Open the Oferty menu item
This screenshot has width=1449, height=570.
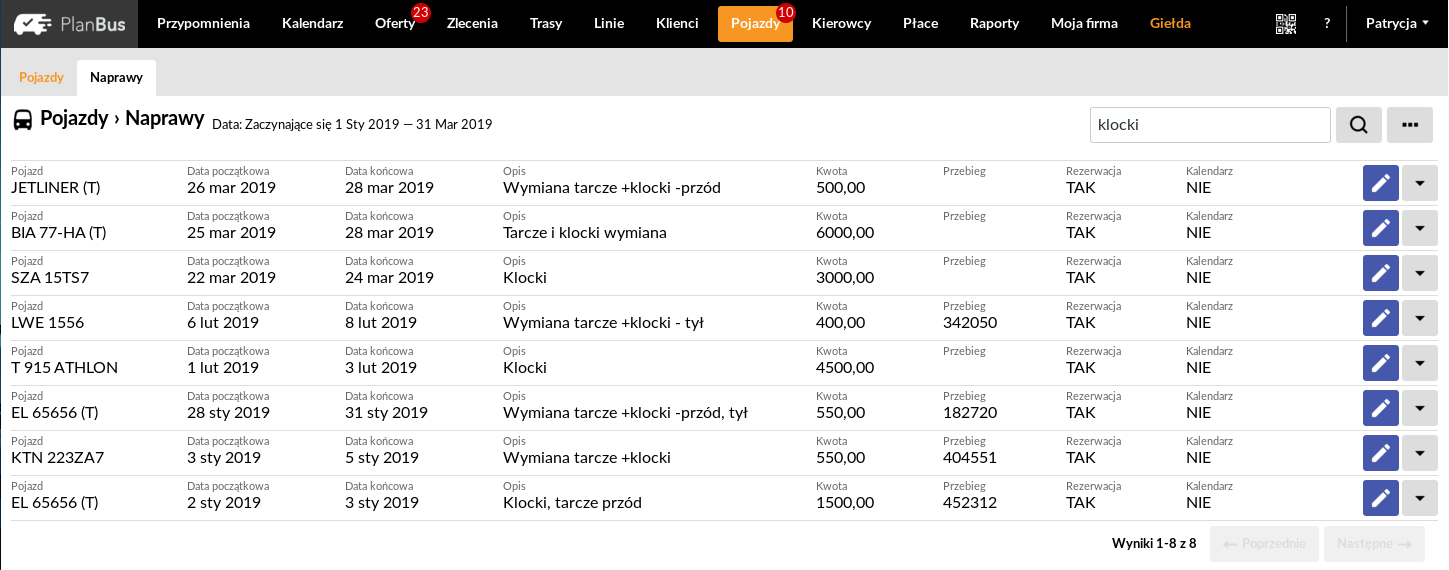click(395, 23)
